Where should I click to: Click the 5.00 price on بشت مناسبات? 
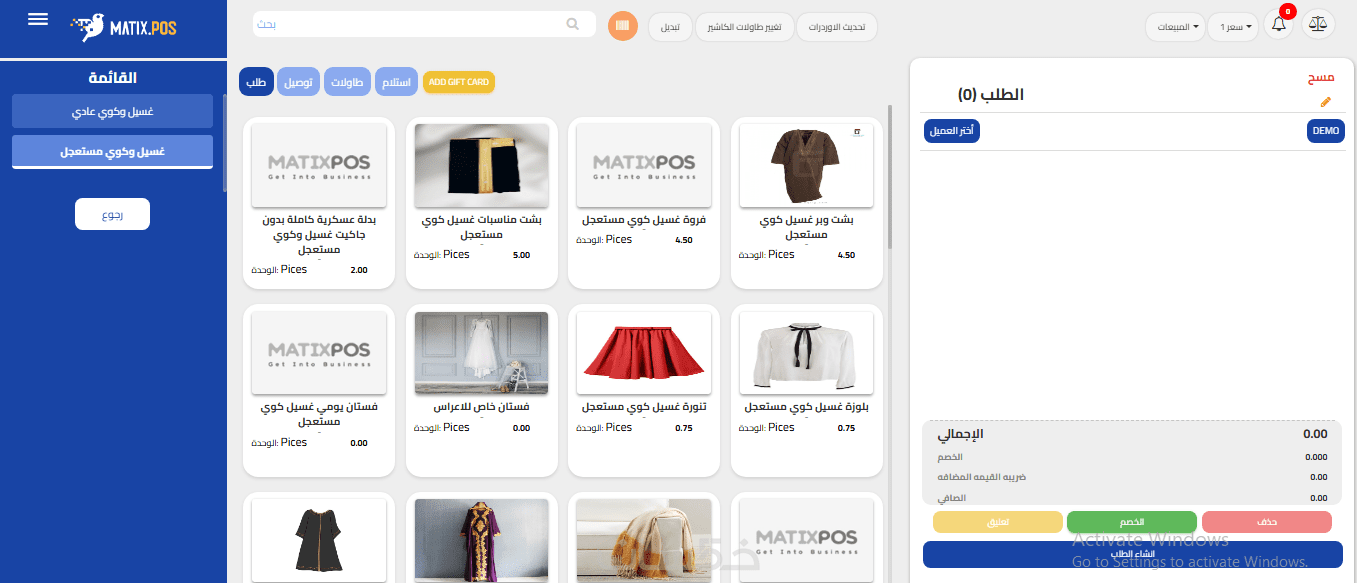point(521,255)
